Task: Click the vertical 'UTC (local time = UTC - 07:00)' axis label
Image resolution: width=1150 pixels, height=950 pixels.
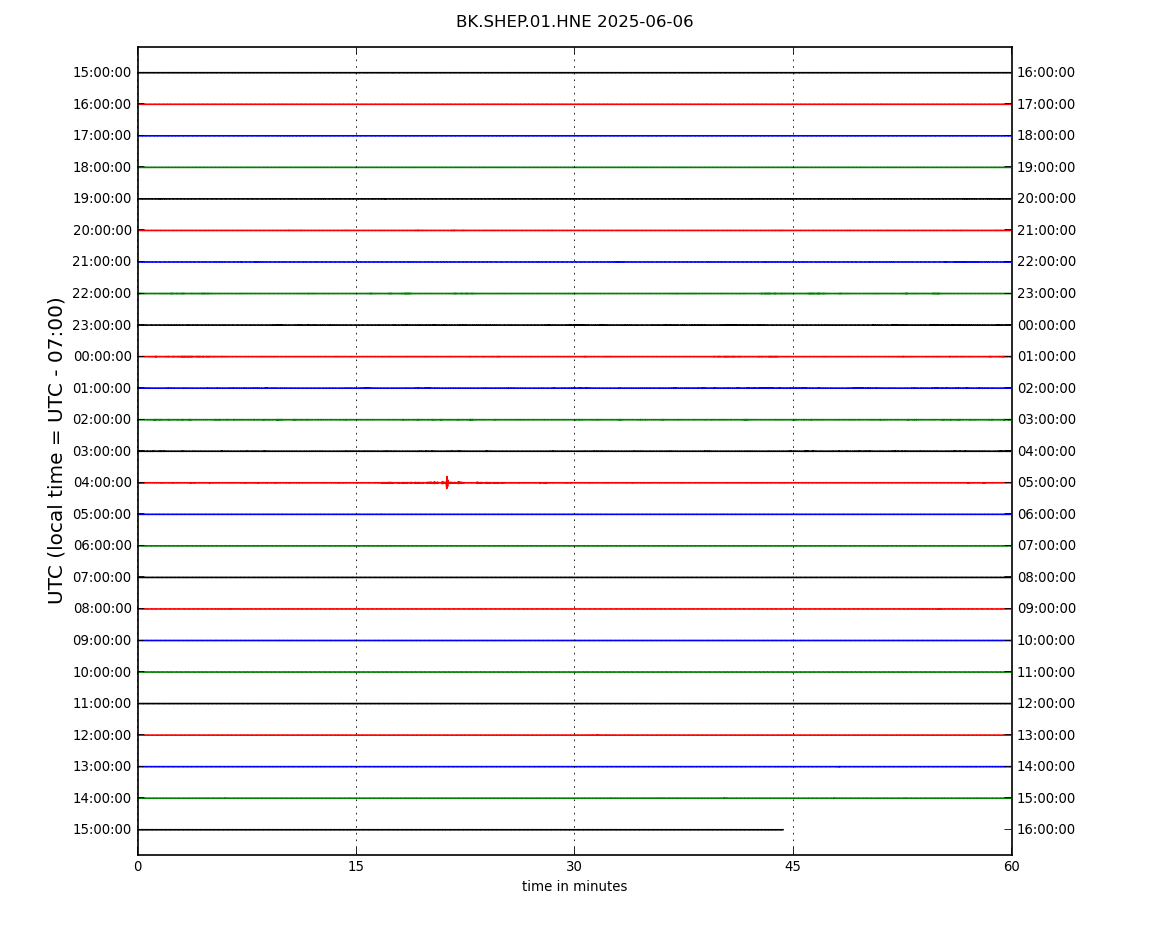Action: pos(56,450)
